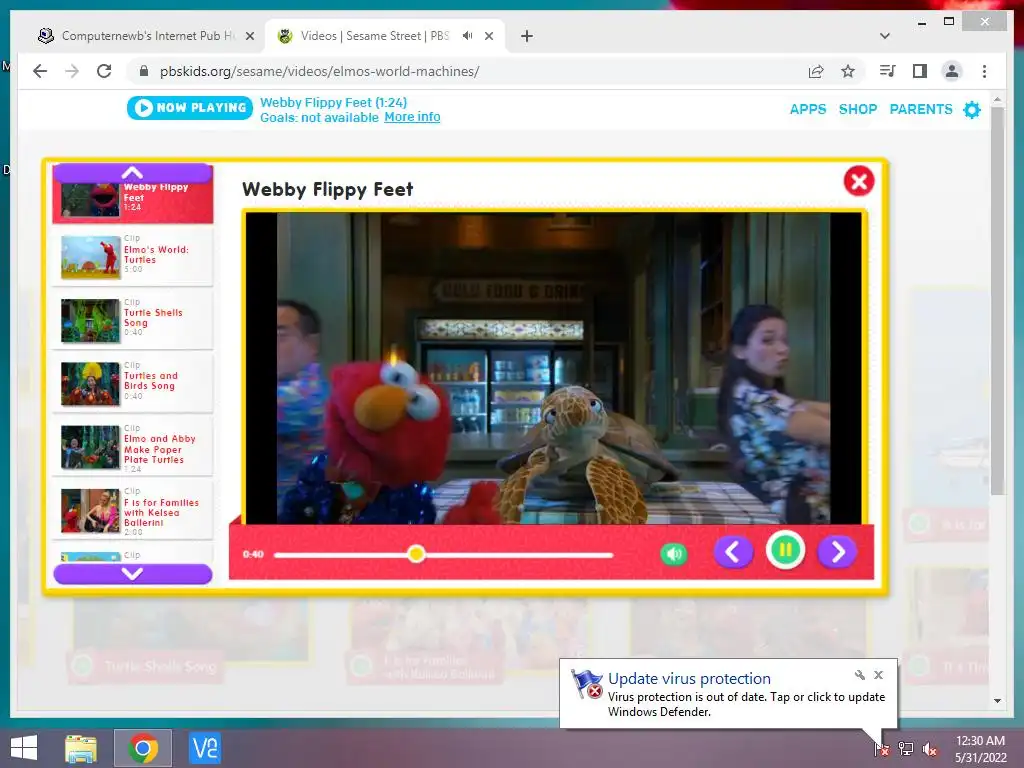Open Chrome media controls
Viewport: 1024px width, 768px height.
pos(888,71)
